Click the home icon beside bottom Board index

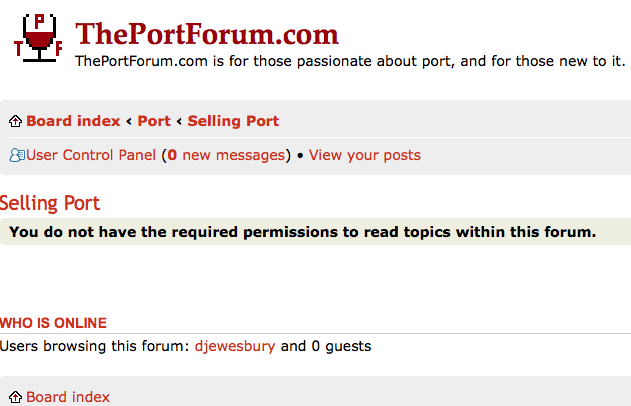[x=15, y=397]
